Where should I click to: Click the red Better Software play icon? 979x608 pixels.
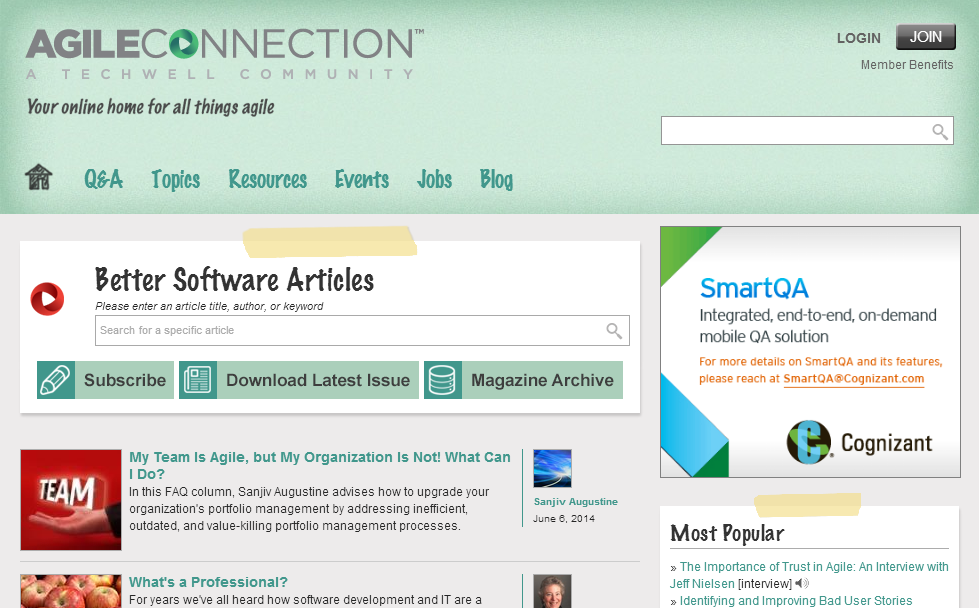(x=47, y=299)
